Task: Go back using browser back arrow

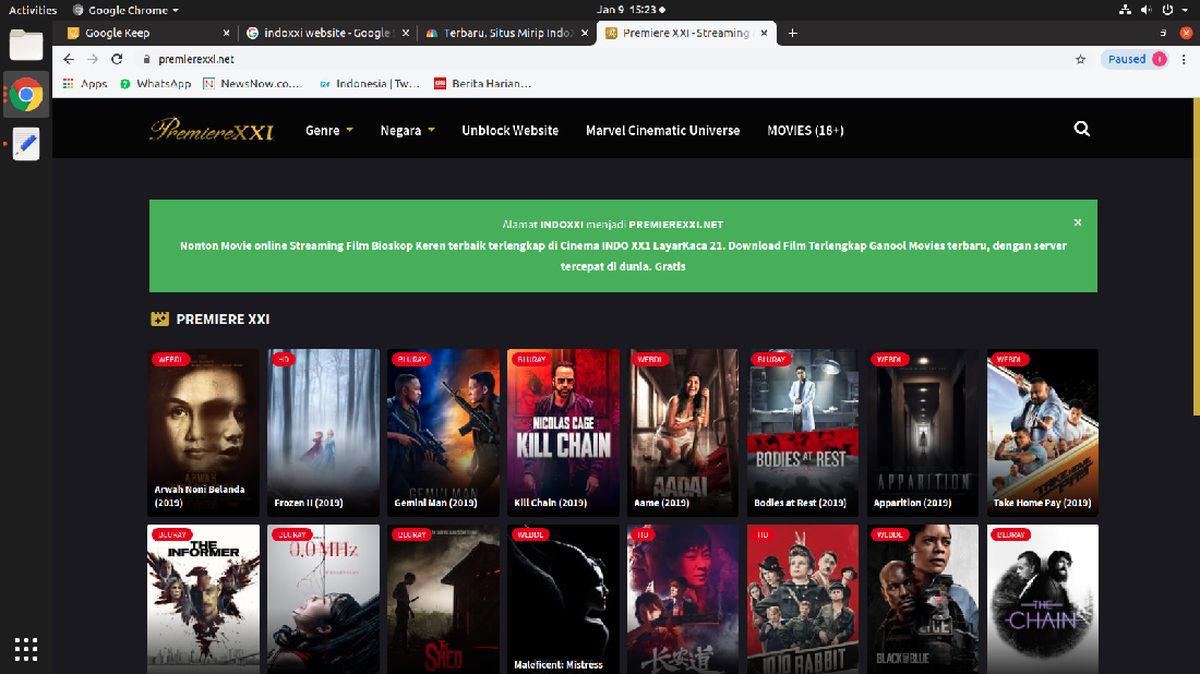Action: tap(68, 59)
